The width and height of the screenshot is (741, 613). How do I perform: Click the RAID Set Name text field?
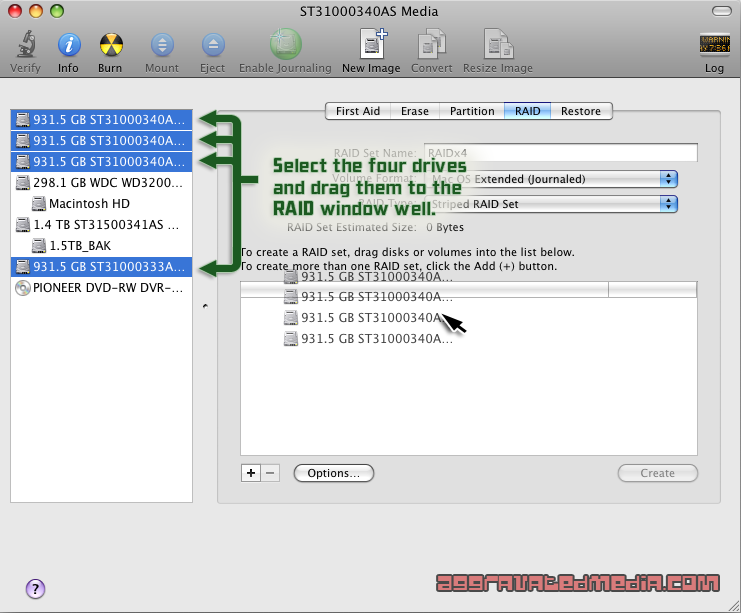pos(560,153)
